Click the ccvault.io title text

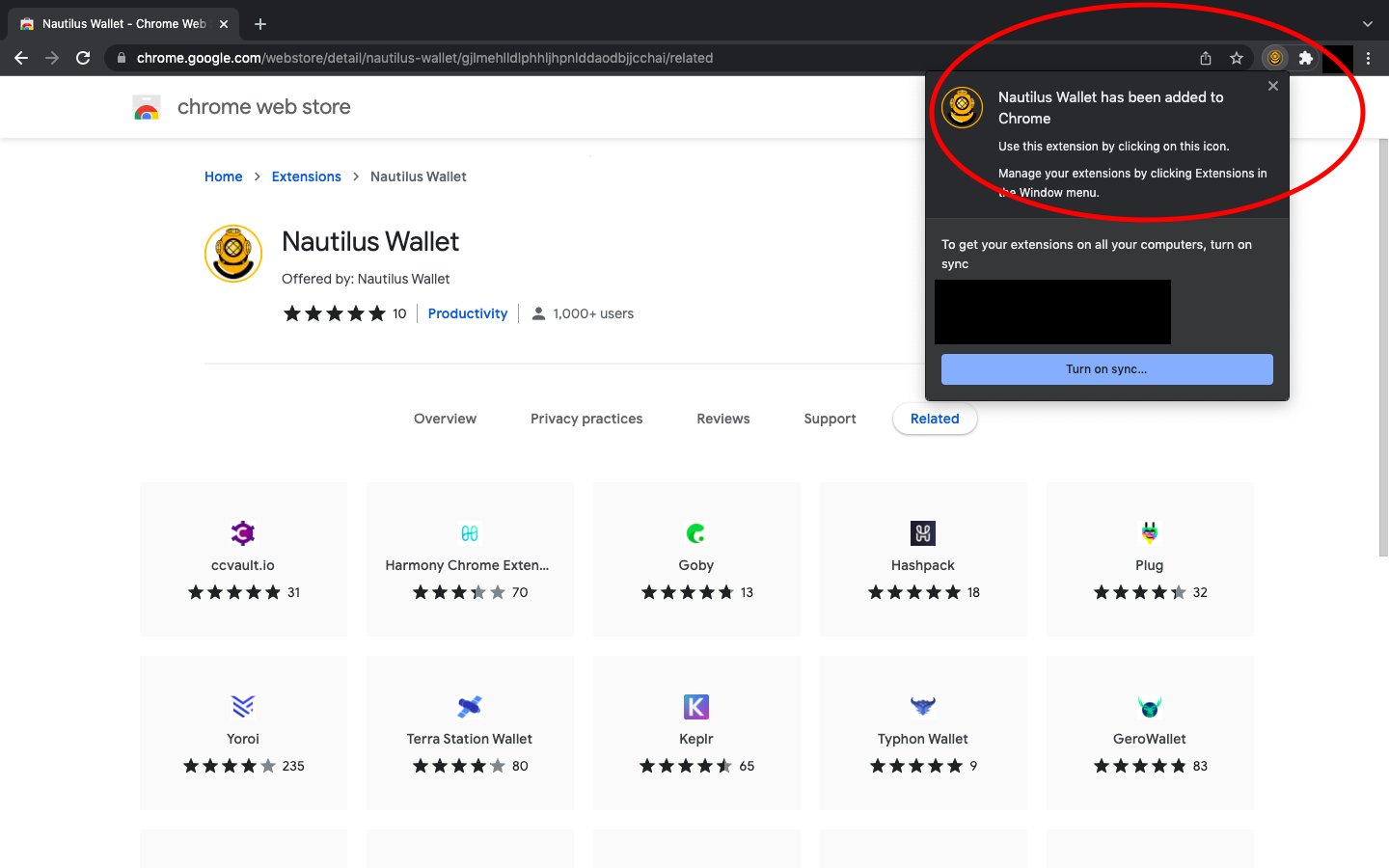(243, 565)
